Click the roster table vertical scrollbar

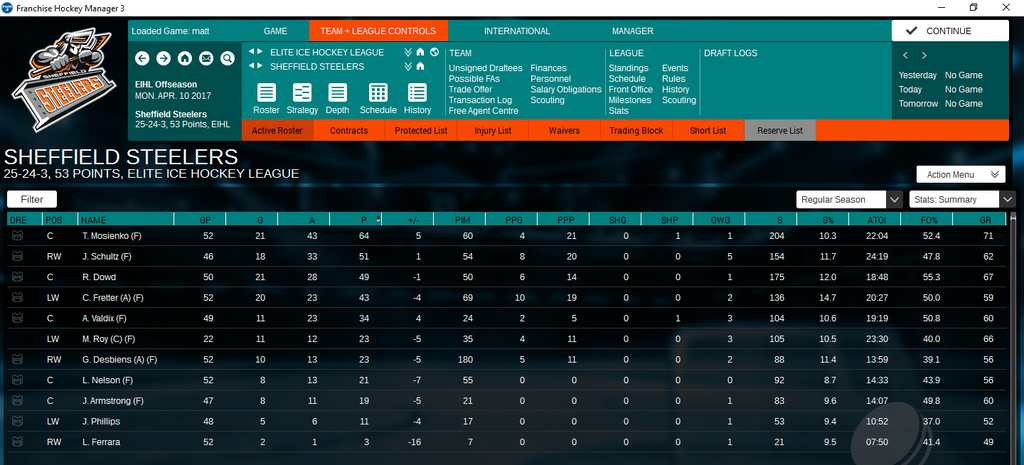pos(1013,338)
